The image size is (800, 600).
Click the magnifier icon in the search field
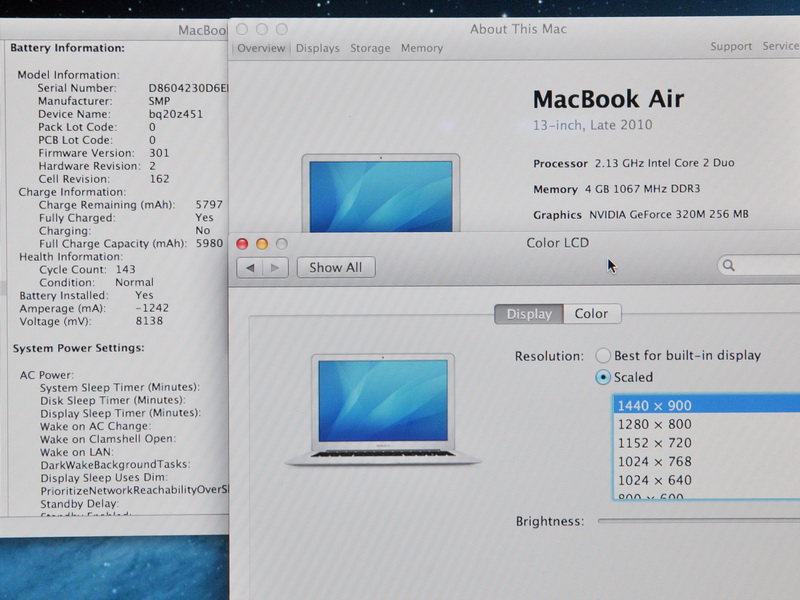click(729, 265)
